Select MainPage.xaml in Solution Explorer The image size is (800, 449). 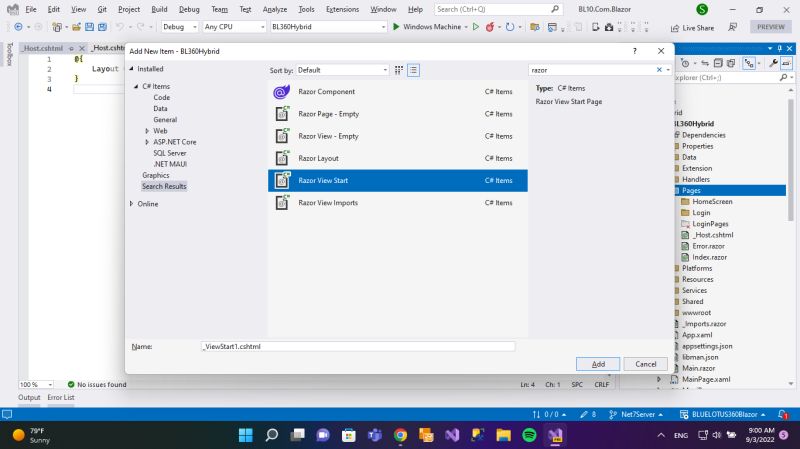(706, 379)
